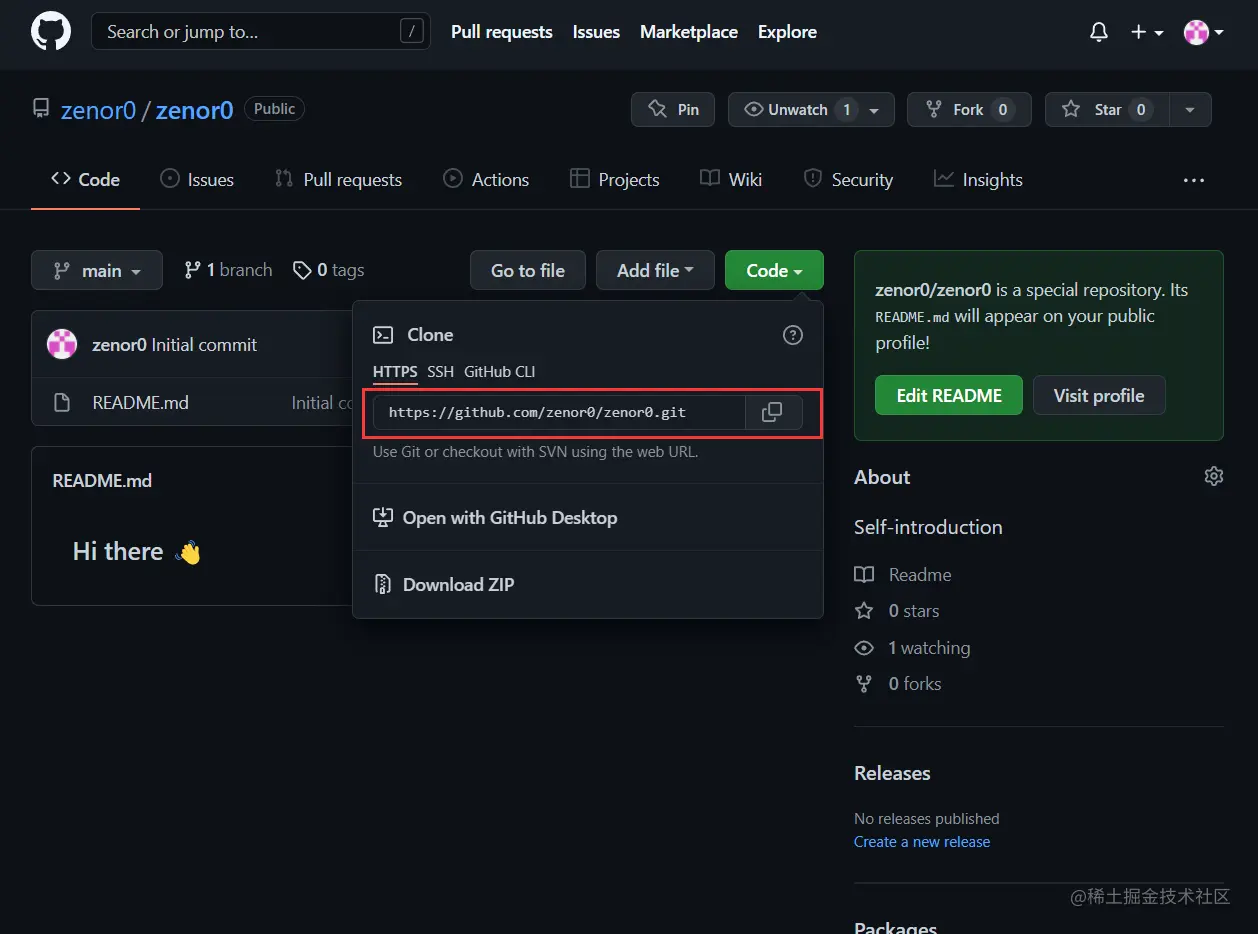Open the README.md file row

coord(192,403)
